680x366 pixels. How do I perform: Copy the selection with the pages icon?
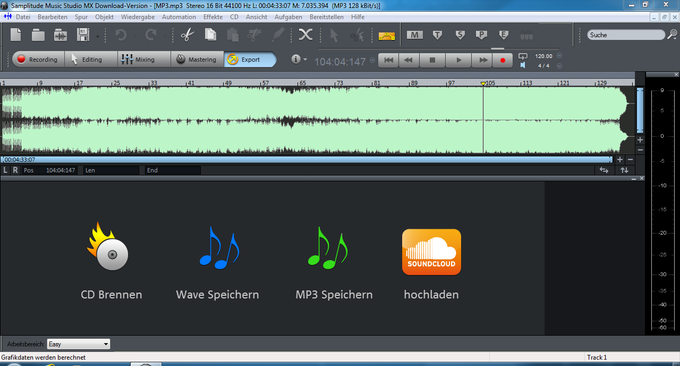(x=211, y=35)
